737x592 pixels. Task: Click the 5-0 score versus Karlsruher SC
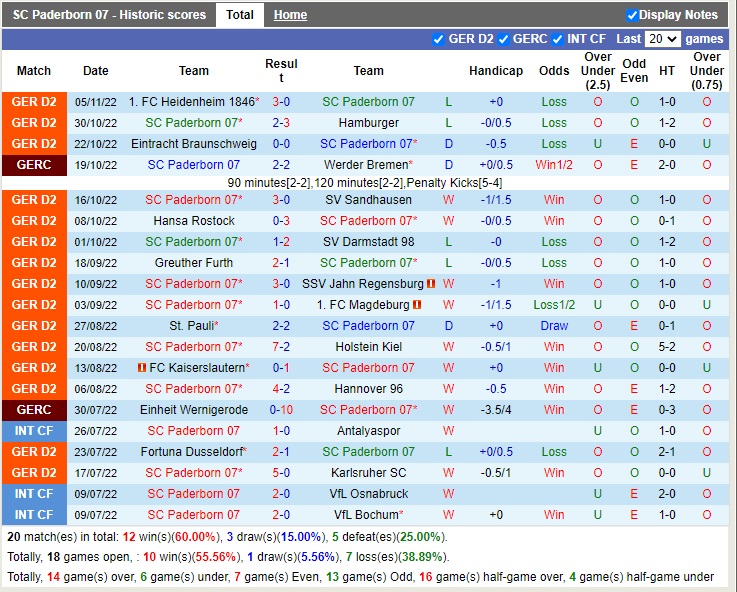pyautogui.click(x=281, y=473)
